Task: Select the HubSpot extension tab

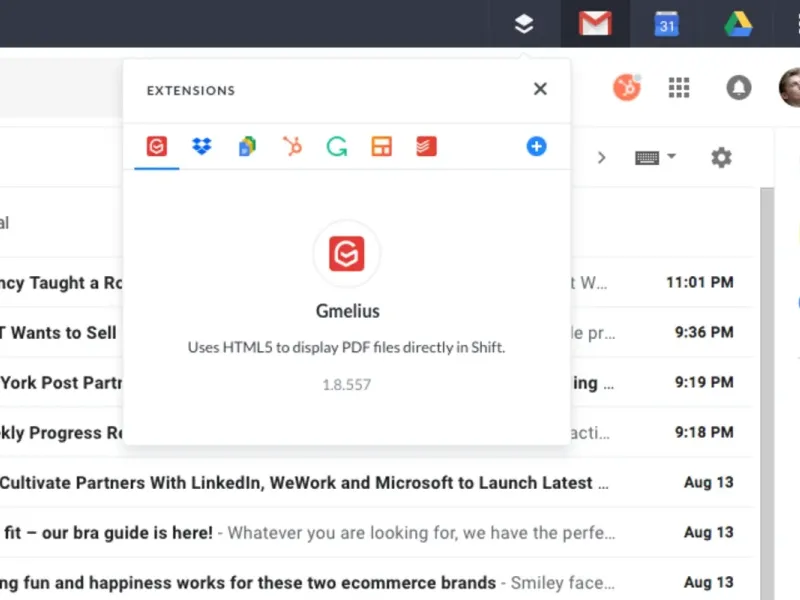Action: [292, 146]
